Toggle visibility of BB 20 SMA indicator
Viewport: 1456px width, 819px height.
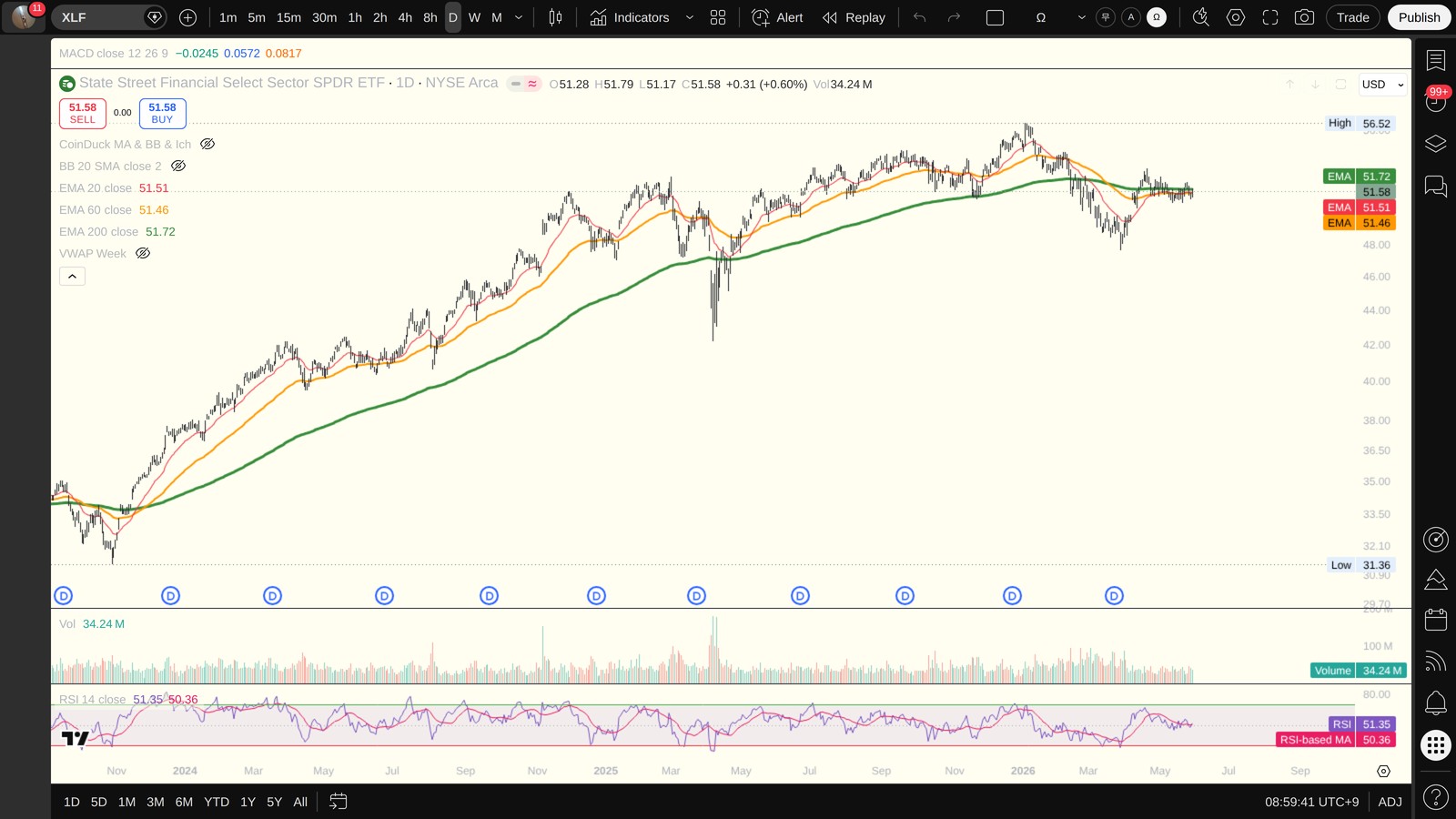click(x=178, y=166)
